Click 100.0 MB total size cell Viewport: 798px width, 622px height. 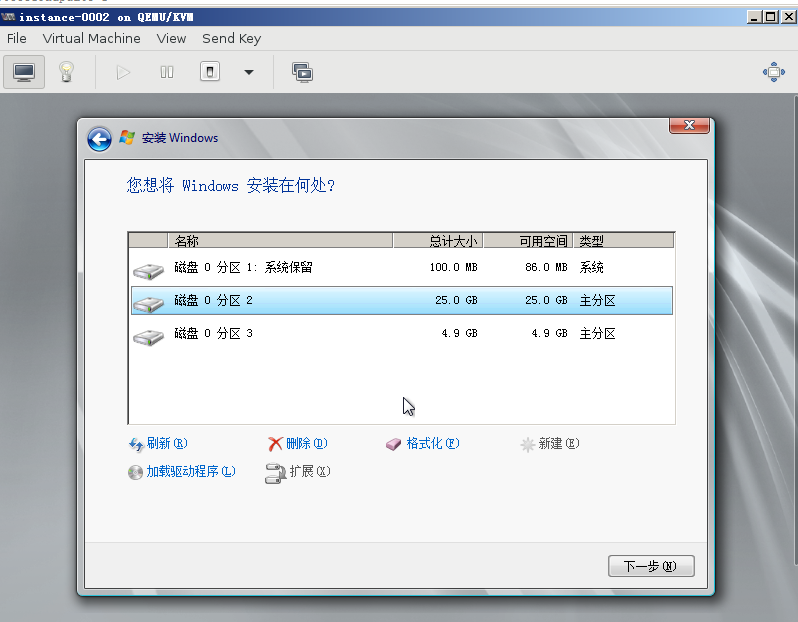click(453, 267)
